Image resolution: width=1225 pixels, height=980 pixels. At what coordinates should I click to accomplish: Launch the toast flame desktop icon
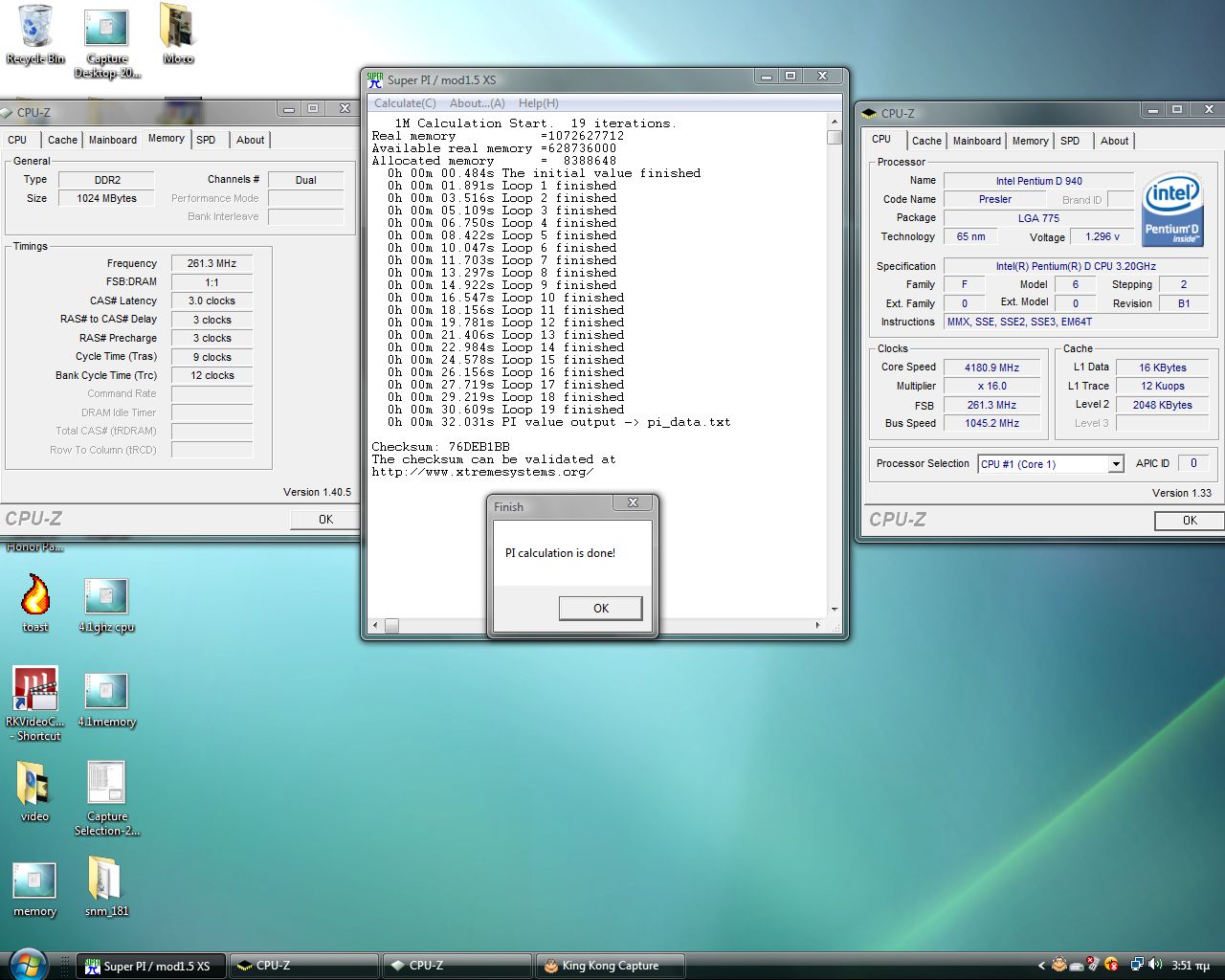tap(35, 603)
